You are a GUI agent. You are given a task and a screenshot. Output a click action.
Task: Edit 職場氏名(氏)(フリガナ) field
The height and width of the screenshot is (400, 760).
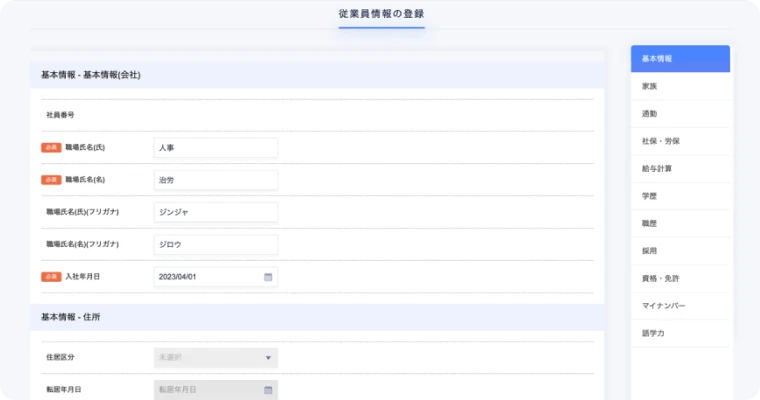(x=216, y=212)
